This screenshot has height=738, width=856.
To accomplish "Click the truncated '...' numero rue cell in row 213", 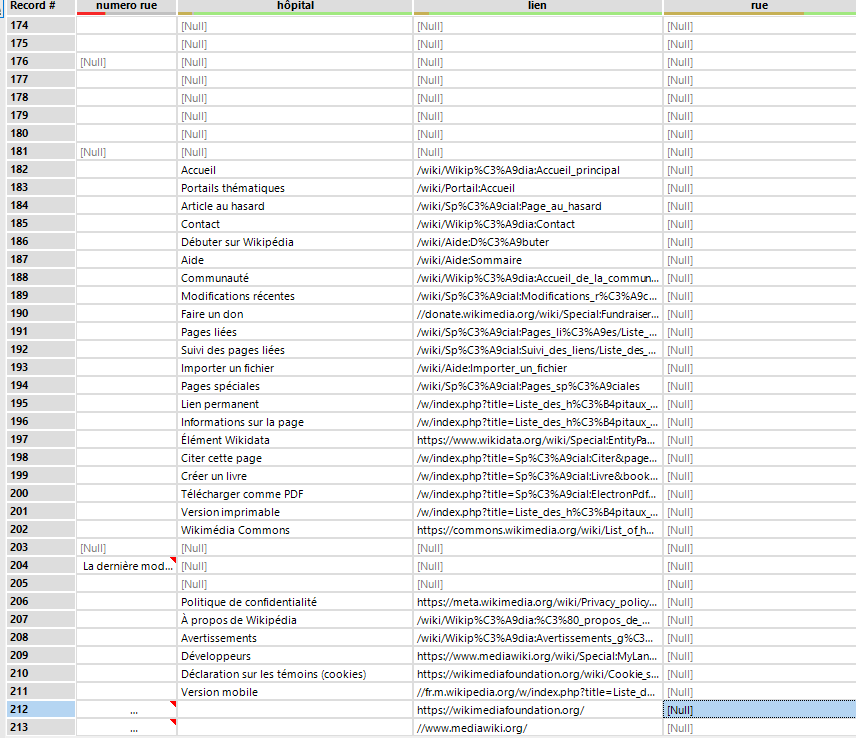I will coord(126,729).
